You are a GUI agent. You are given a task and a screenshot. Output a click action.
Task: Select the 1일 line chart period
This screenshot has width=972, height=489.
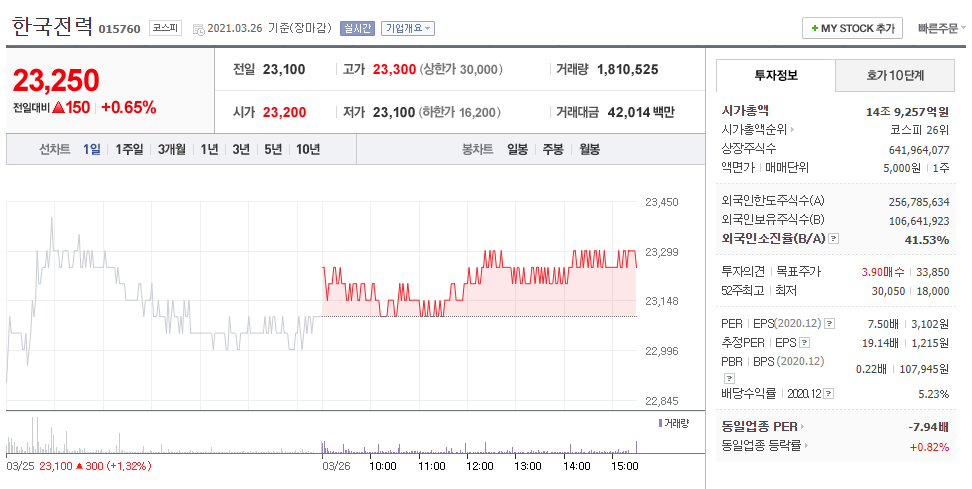tap(91, 149)
